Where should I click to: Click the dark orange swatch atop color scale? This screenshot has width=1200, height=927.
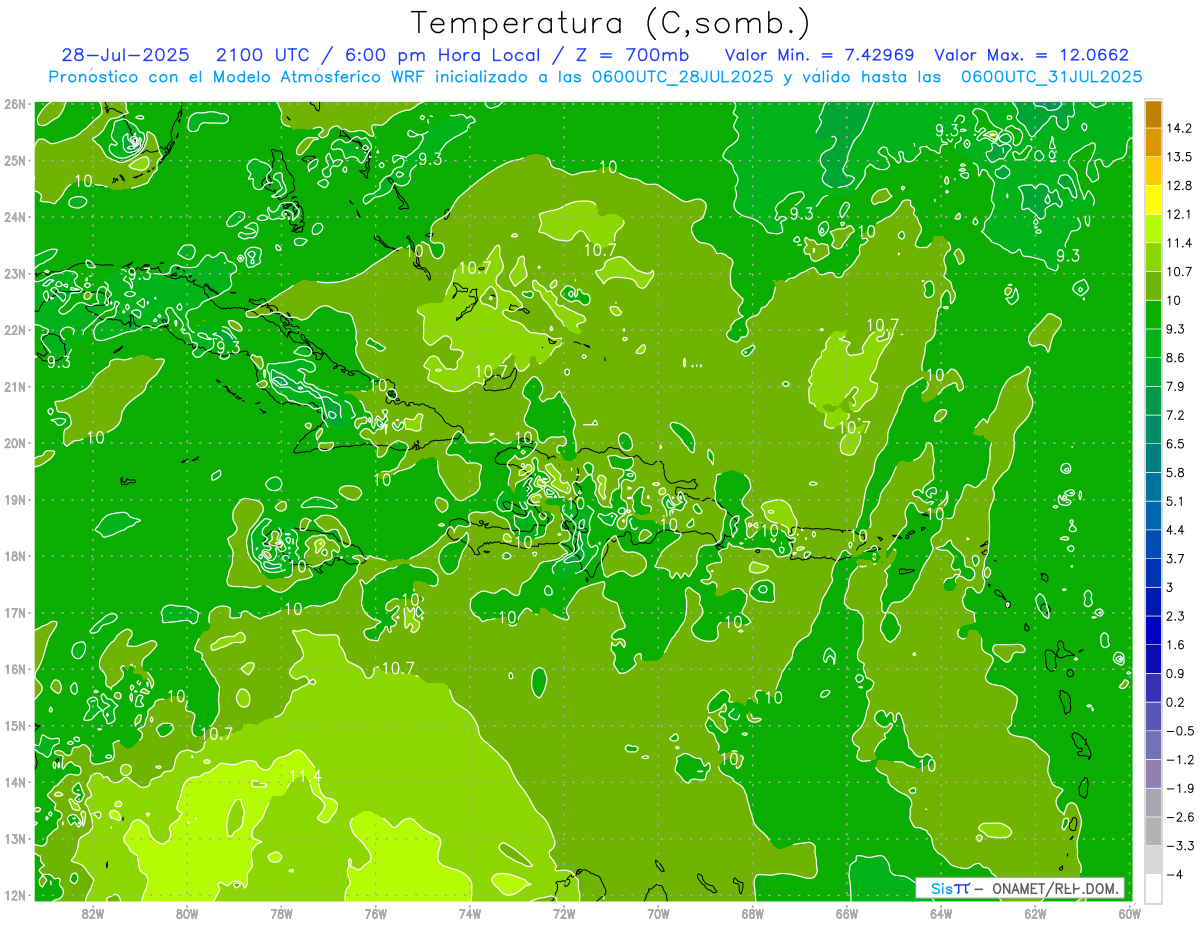point(1153,114)
